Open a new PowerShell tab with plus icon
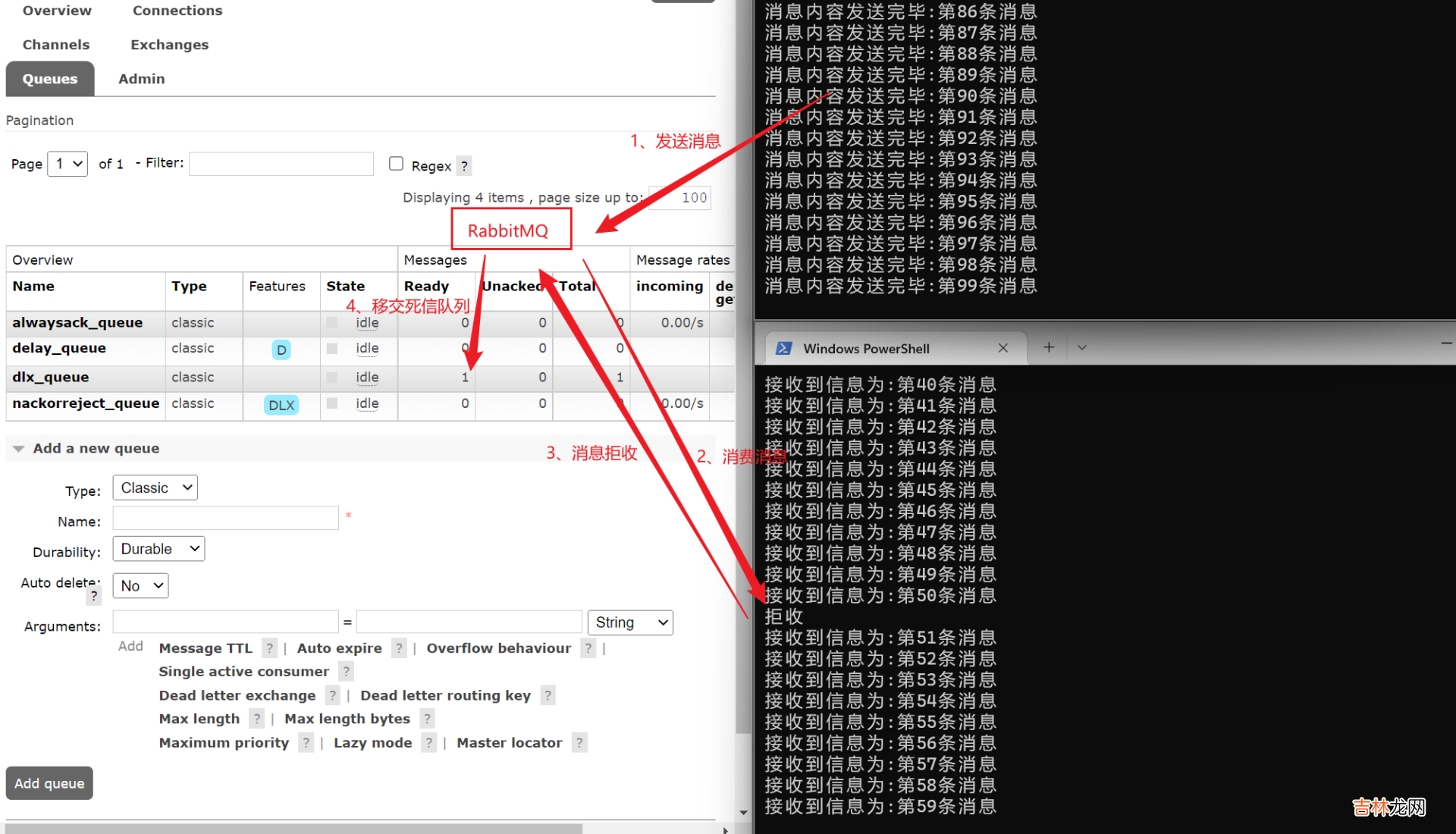Screen dimensions: 1456x834 [x=1049, y=347]
